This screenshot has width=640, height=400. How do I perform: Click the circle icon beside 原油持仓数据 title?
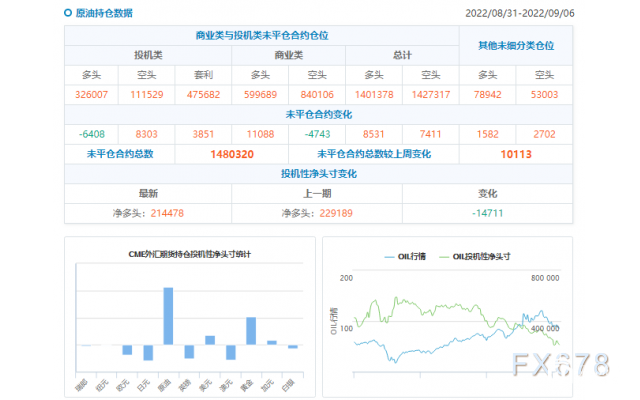click(67, 14)
